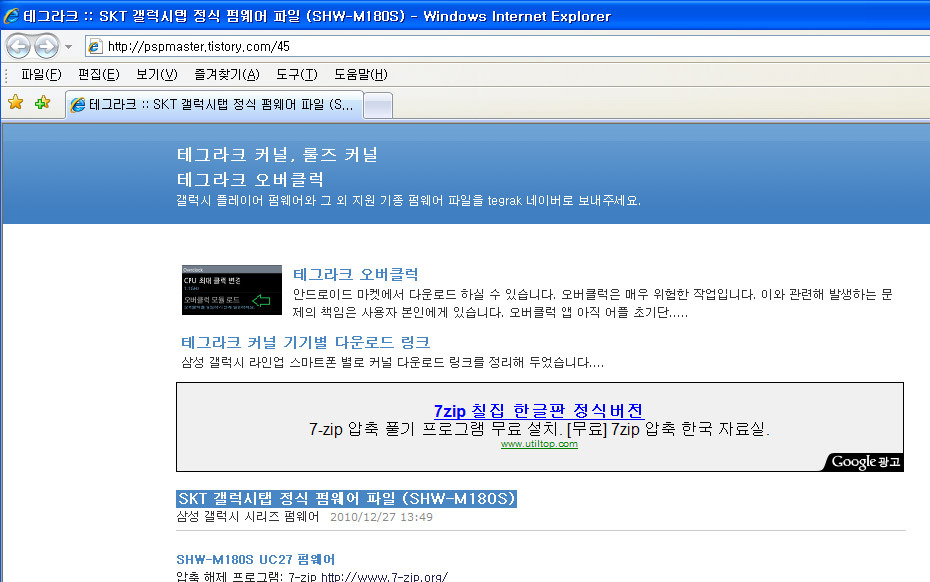The height and width of the screenshot is (582, 930).
Task: Open Favorites Center star icon
Action: click(15, 103)
